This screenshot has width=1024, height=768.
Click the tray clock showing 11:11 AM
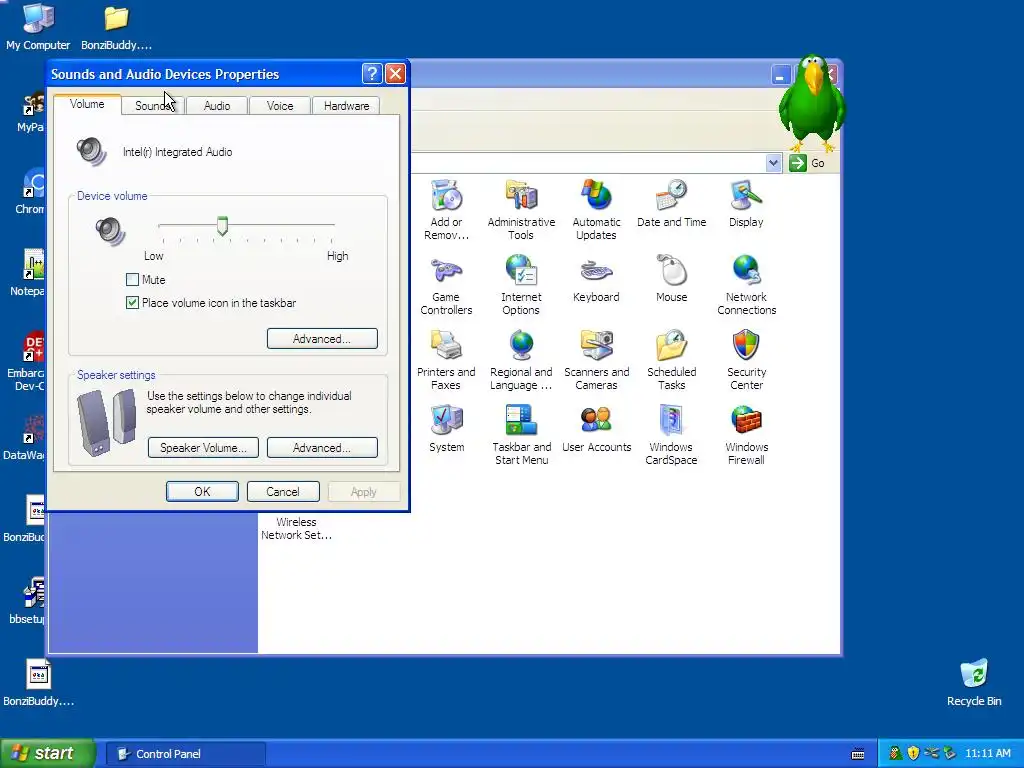click(x=987, y=754)
